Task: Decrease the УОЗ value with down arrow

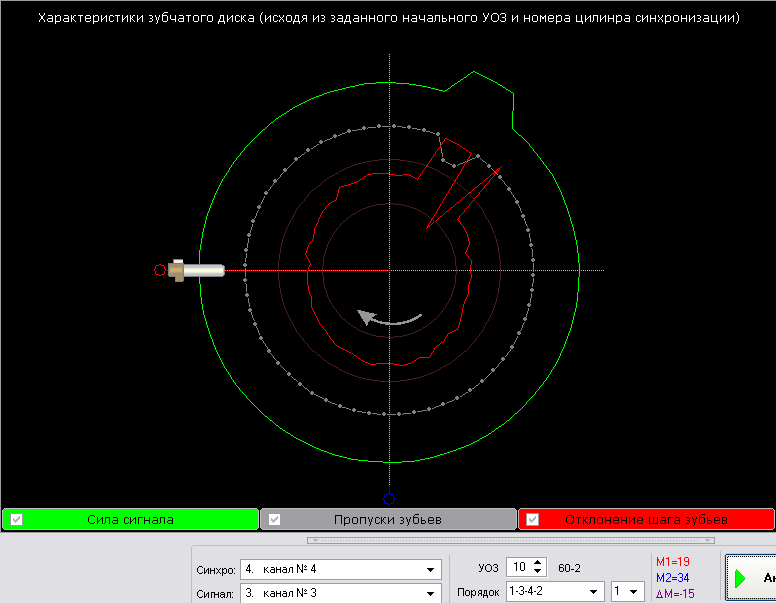Action: click(x=538, y=572)
